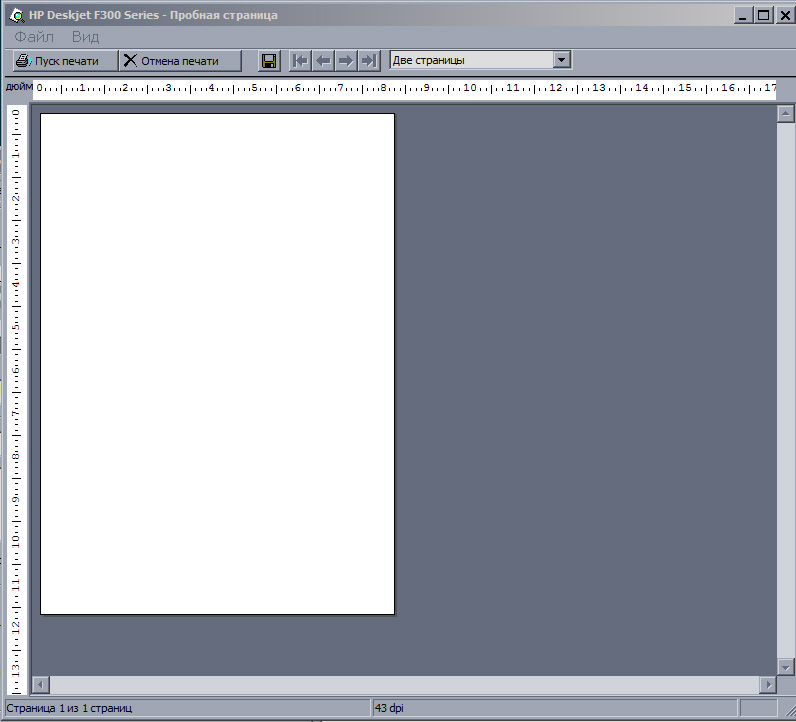Maximize the print preview window

click(763, 15)
